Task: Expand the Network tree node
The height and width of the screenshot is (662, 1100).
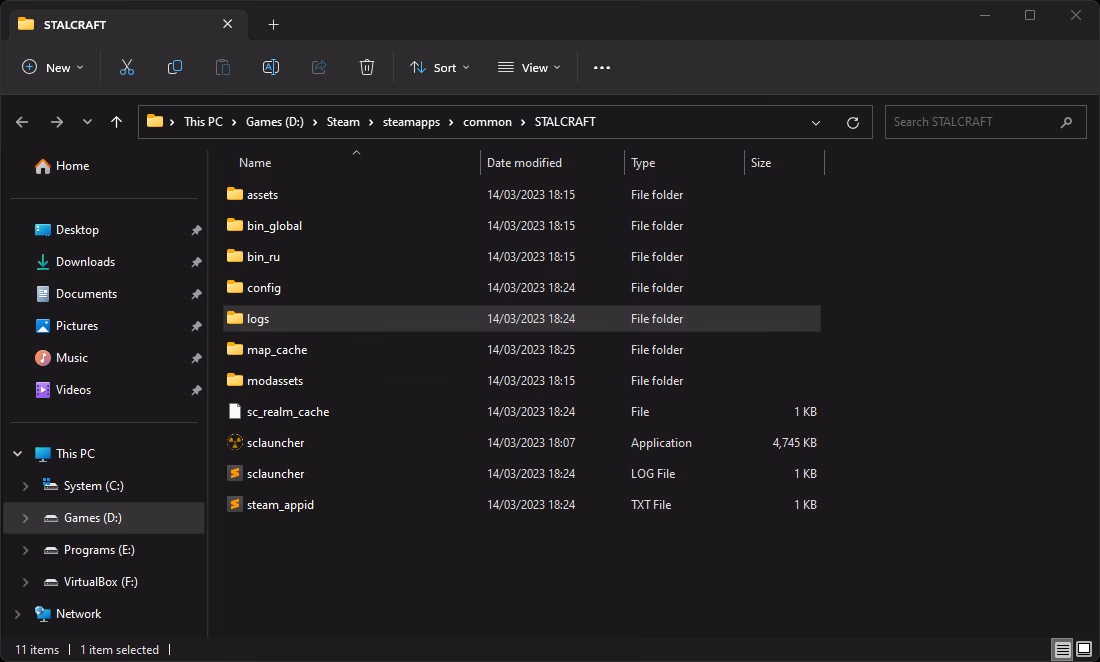Action: [x=18, y=614]
